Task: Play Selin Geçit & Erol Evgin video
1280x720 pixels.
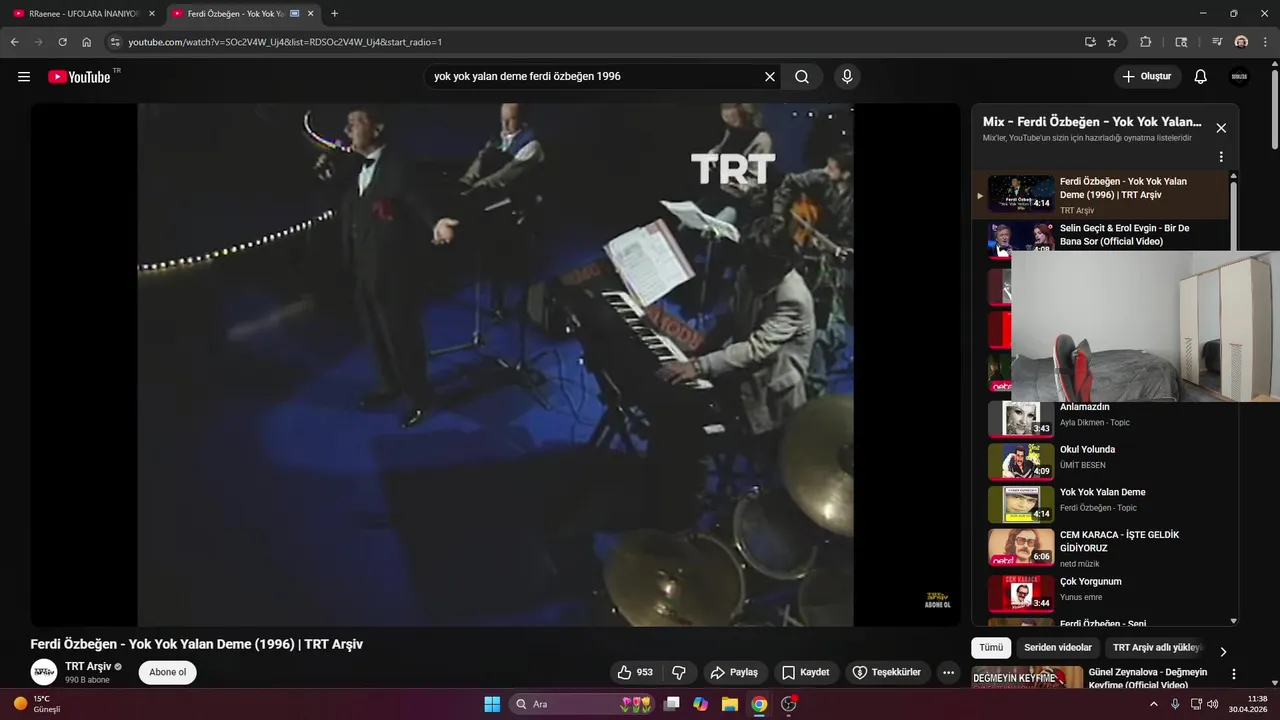Action: pyautogui.click(x=1124, y=235)
